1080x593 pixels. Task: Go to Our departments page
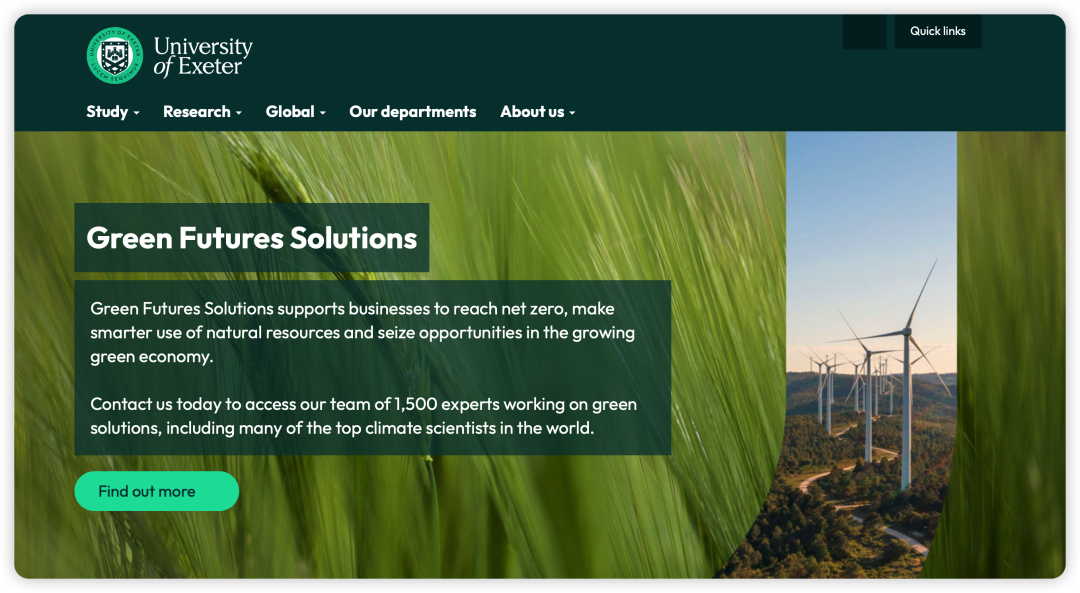pos(413,112)
